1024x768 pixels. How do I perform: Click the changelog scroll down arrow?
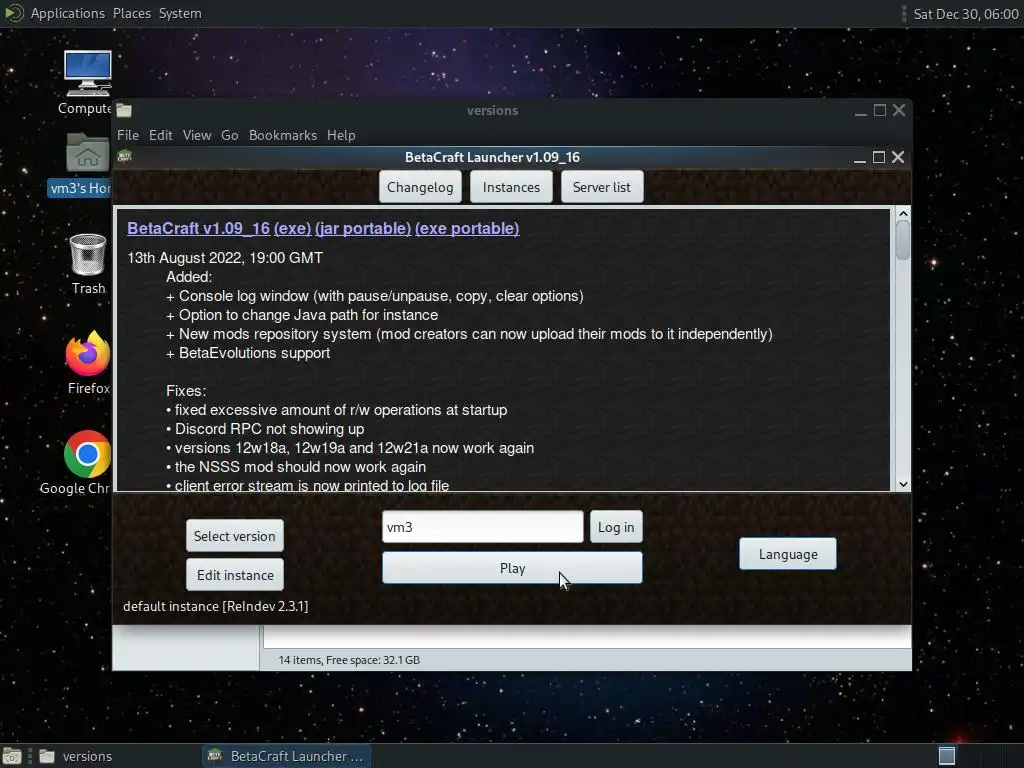point(903,485)
